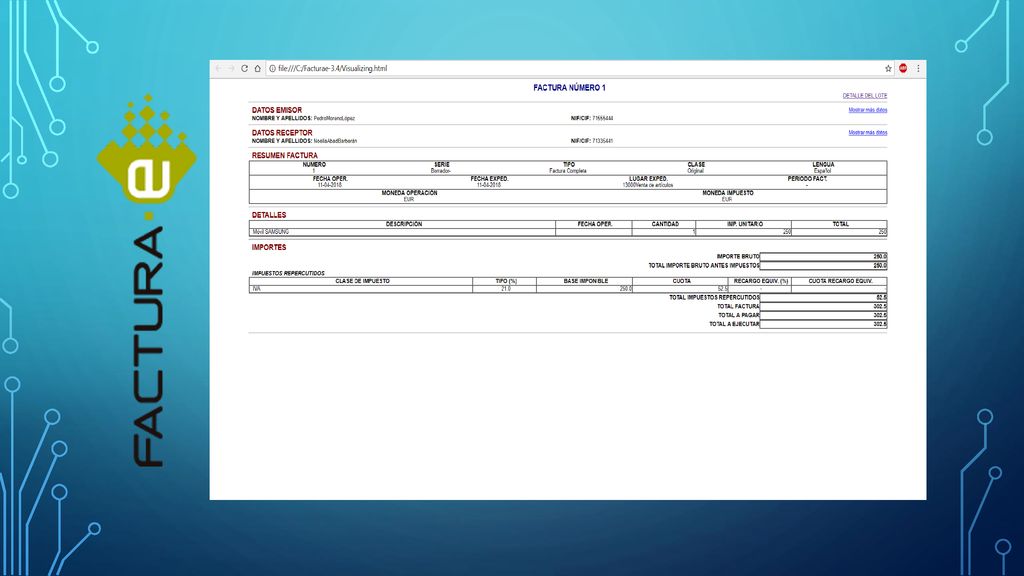Click the issuer NIF/CIF value 71555444

pos(603,118)
